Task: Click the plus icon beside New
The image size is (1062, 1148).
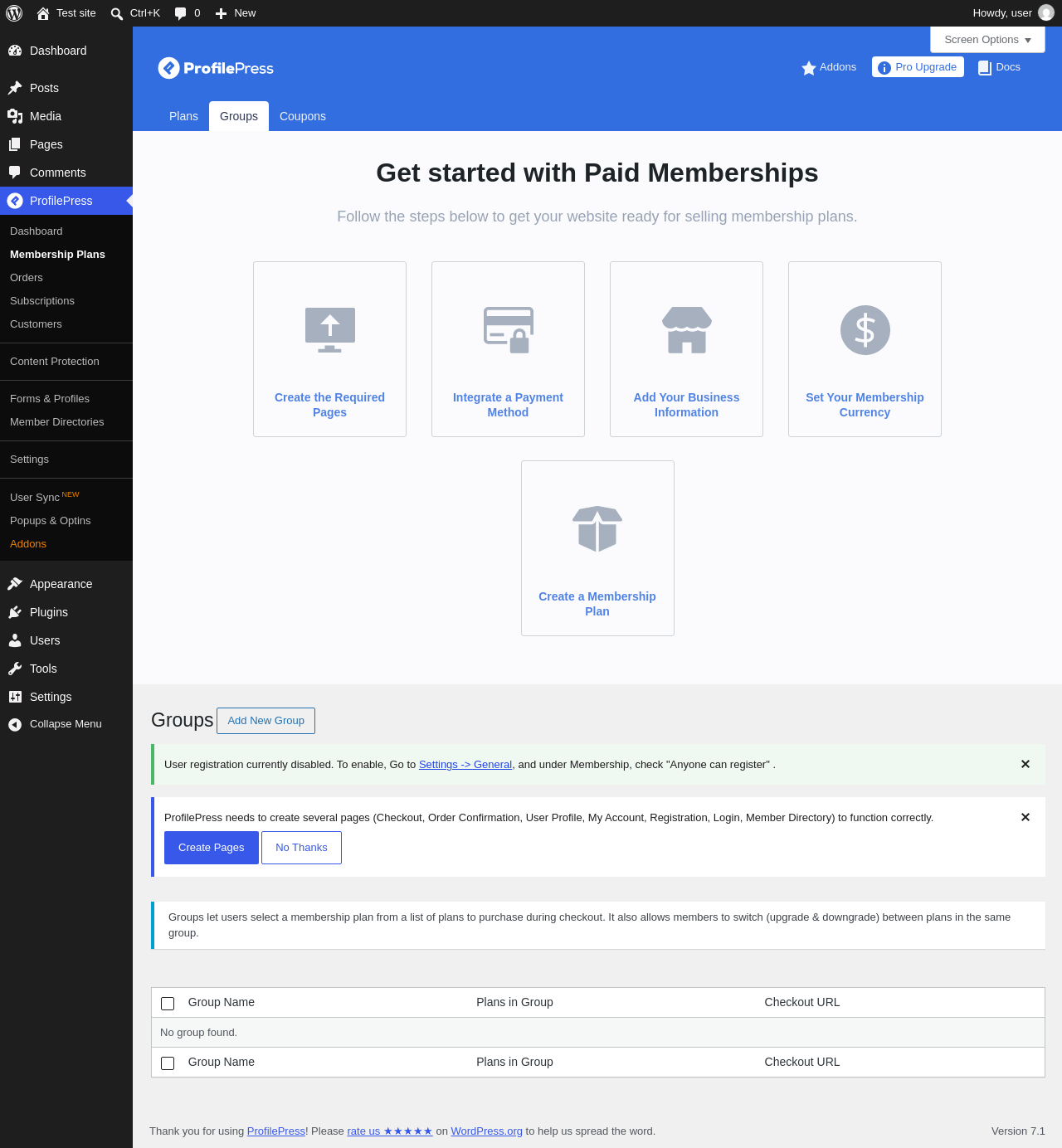Action: click(221, 13)
